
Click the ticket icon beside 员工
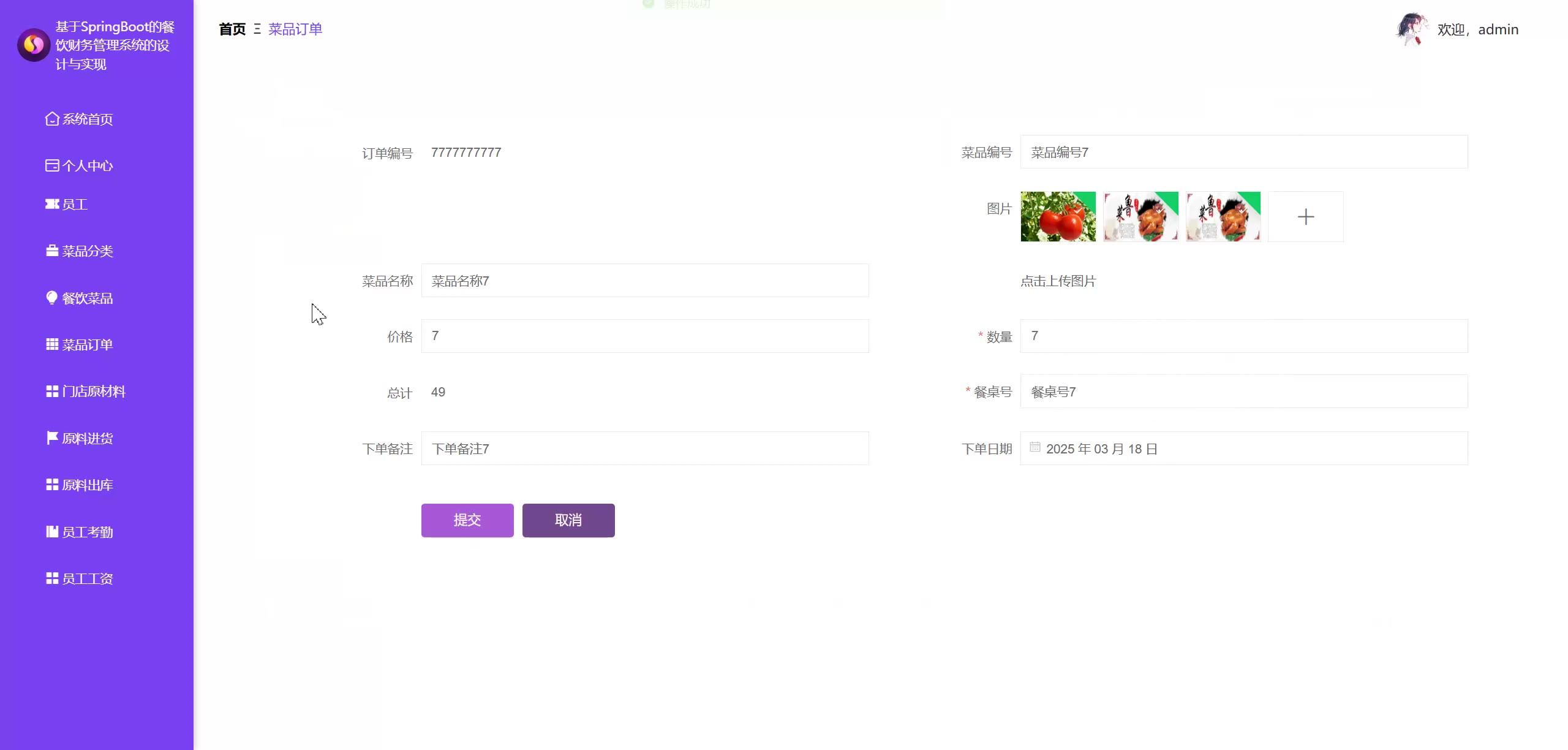point(52,204)
